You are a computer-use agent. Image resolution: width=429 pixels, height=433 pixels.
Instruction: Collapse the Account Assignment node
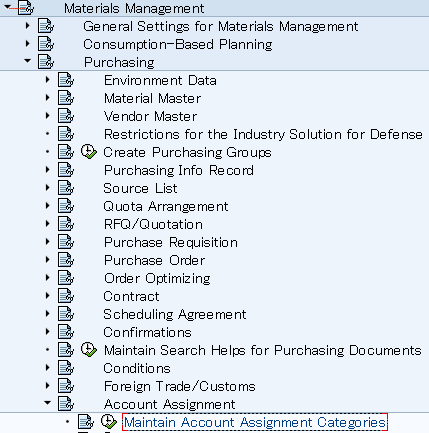47,403
